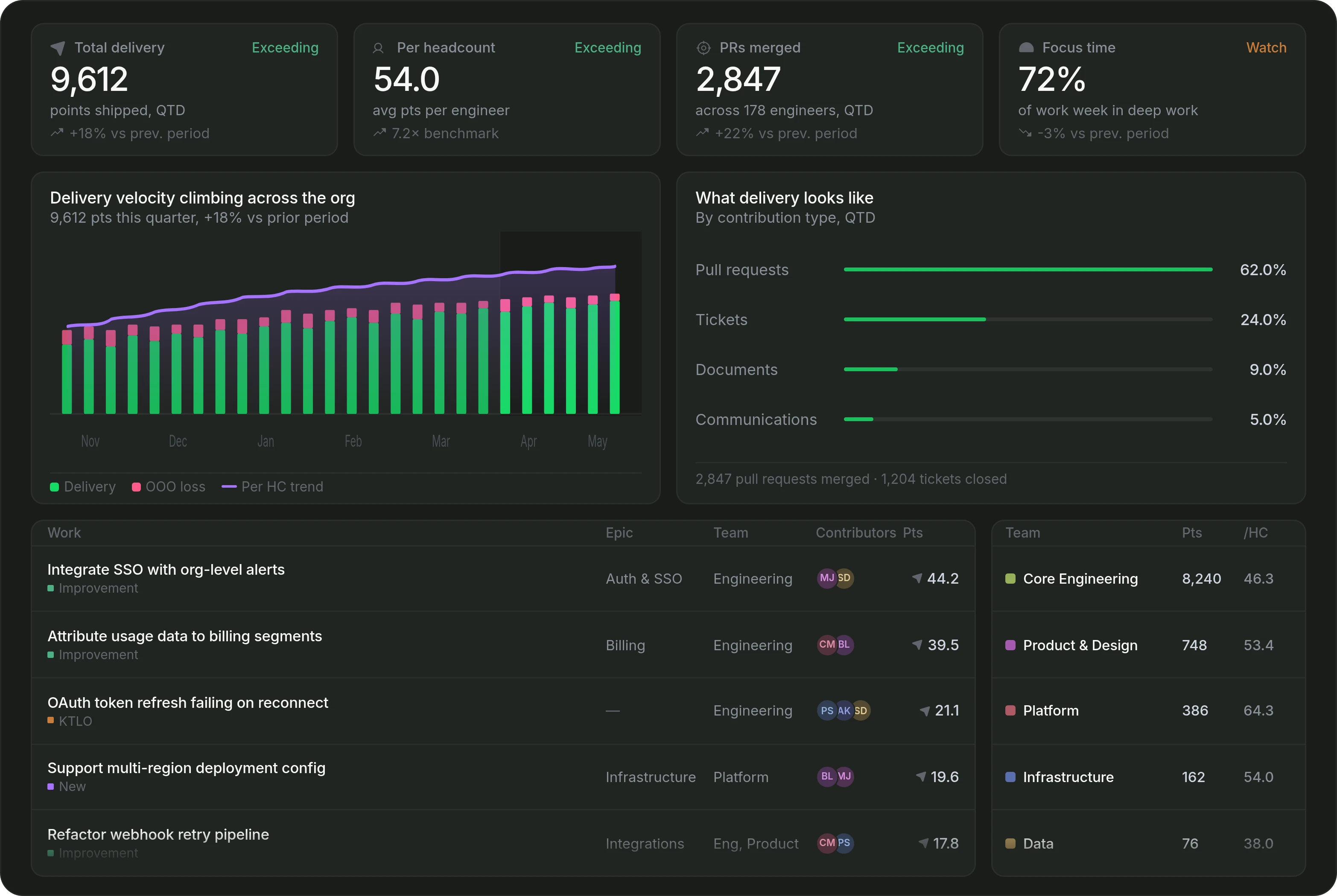Click the Epic column header
Image resolution: width=1337 pixels, height=896 pixels.
click(619, 532)
